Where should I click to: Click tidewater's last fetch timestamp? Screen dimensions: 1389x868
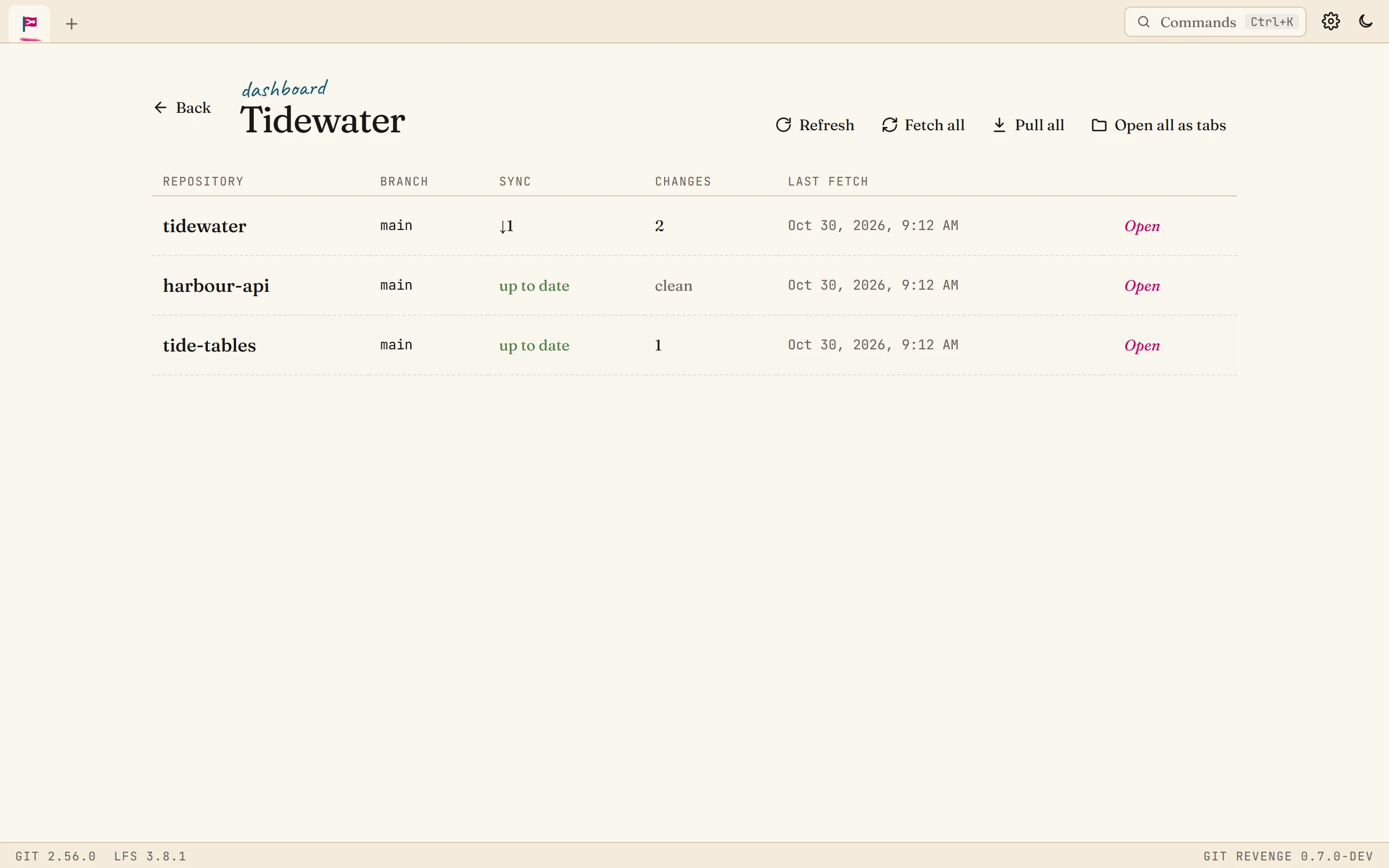(x=873, y=226)
